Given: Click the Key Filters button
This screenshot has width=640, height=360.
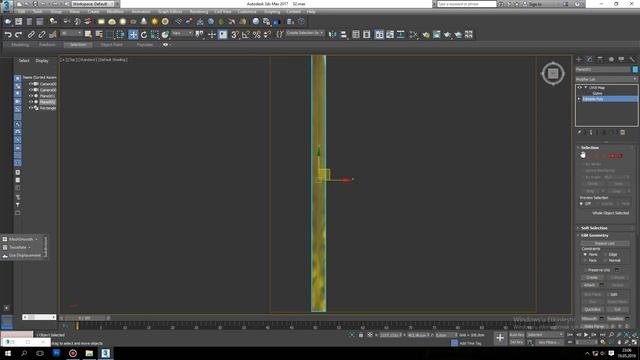Looking at the screenshot, I should (x=549, y=342).
